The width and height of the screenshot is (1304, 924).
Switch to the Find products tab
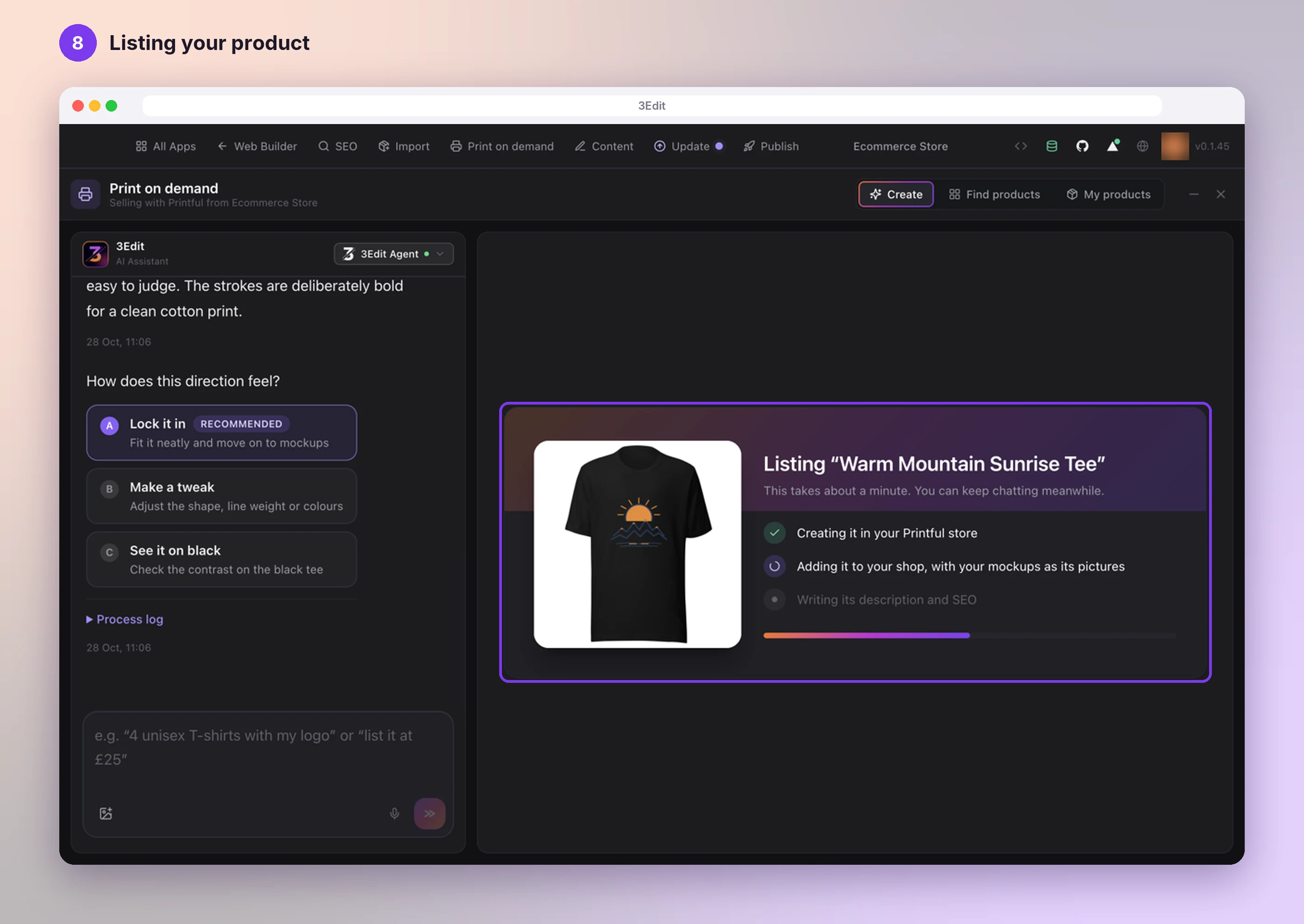click(994, 194)
